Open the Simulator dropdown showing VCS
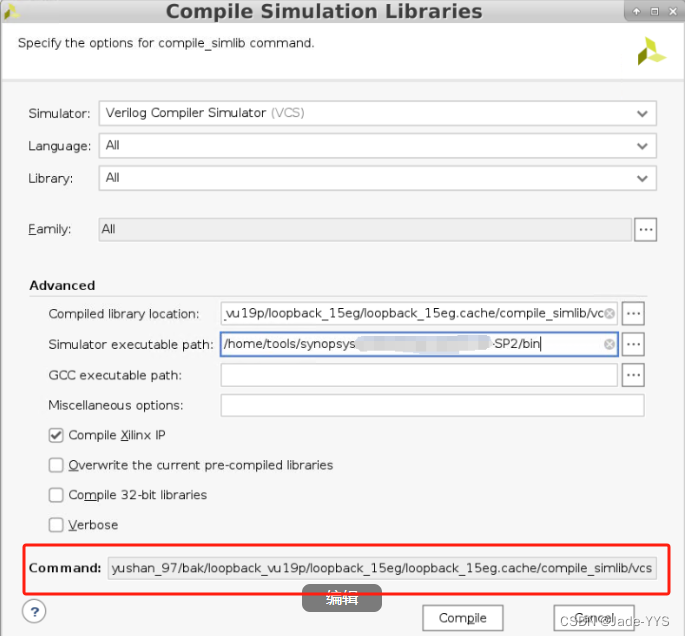The image size is (685, 636). tap(377, 113)
